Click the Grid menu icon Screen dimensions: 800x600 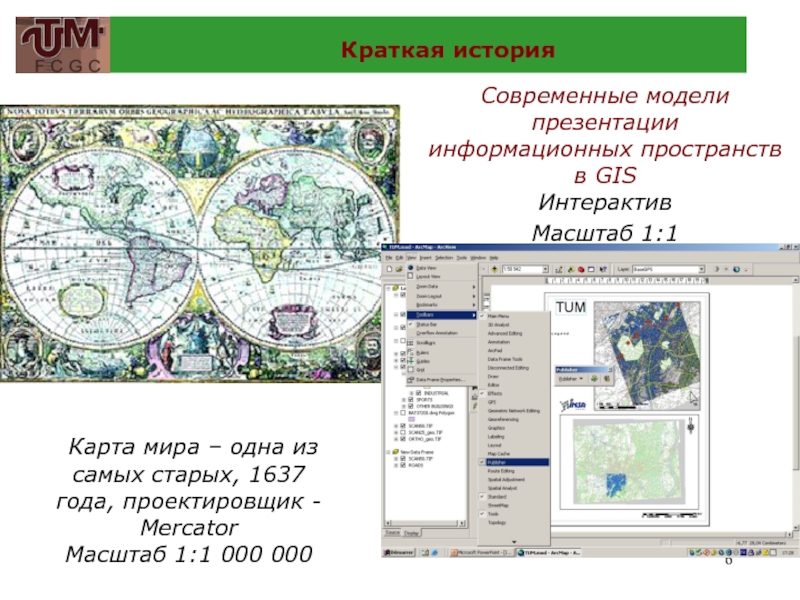(410, 369)
